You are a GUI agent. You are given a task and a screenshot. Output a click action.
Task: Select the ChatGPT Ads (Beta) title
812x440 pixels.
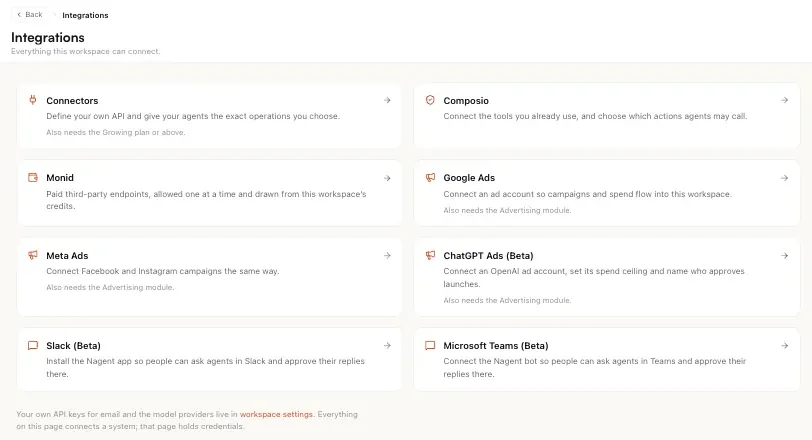(488, 256)
